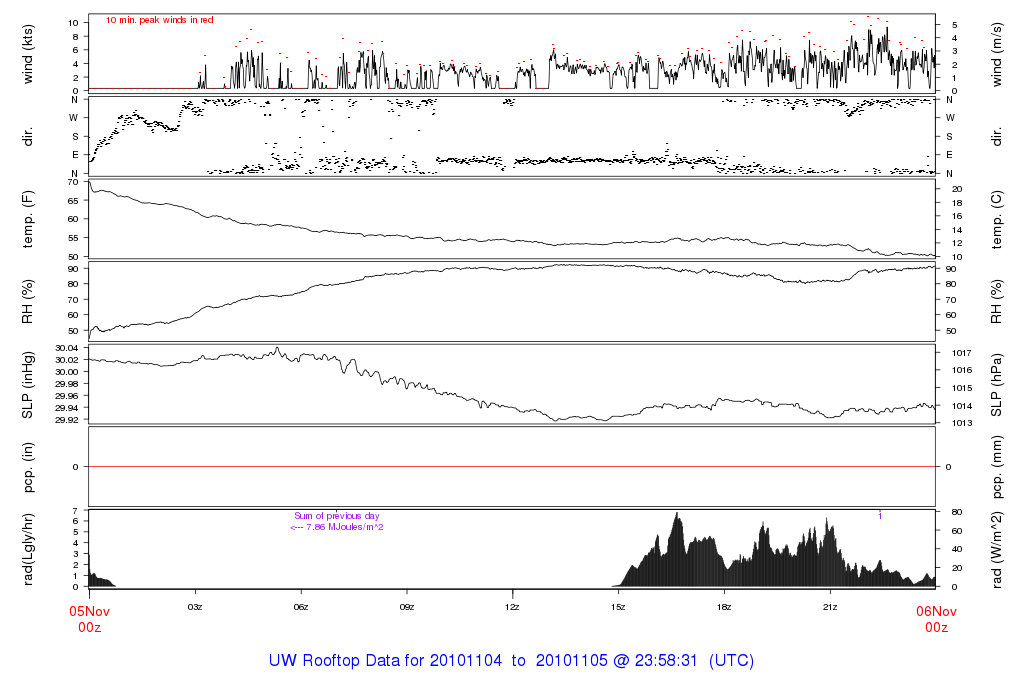Click the 'rad(Lgly/hr)' axis label
Screen dimensions: 1024x700
click(x=27, y=549)
